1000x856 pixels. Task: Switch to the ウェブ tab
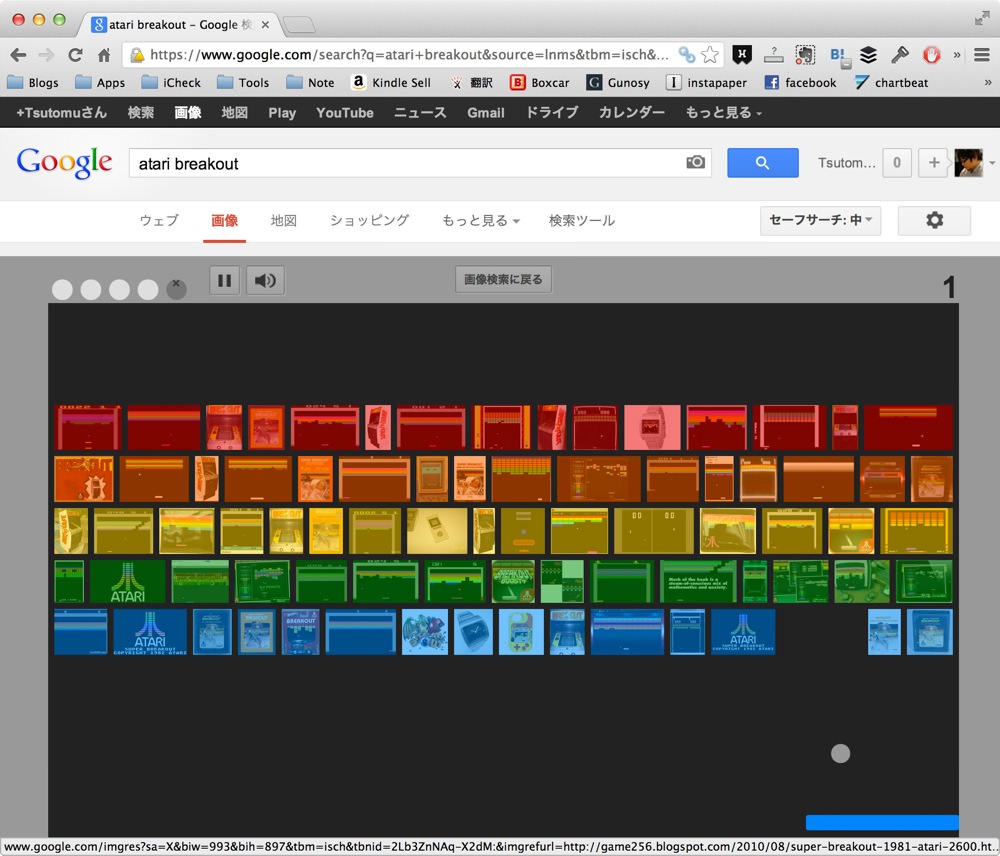(x=159, y=221)
